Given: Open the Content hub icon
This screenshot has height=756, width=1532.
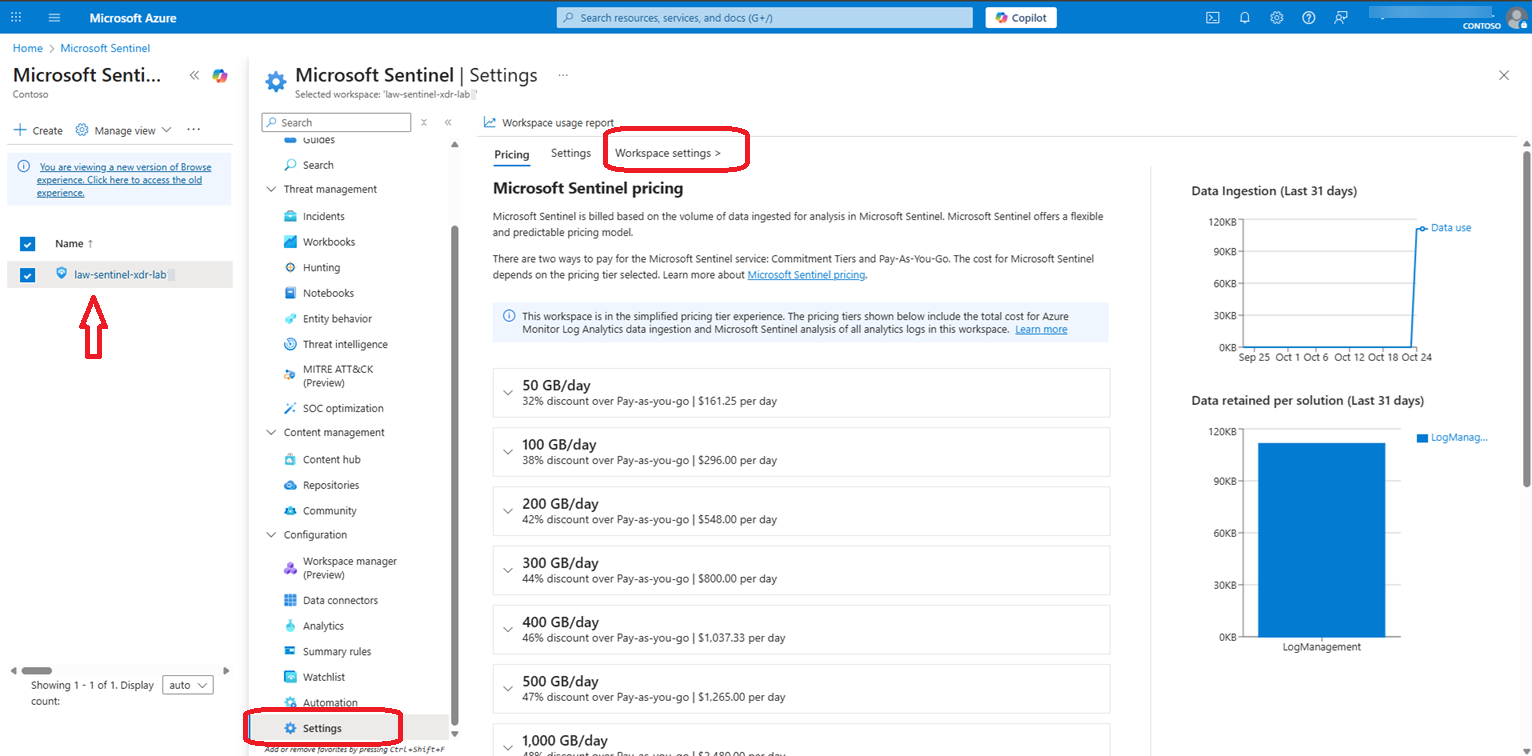Looking at the screenshot, I should coord(290,460).
